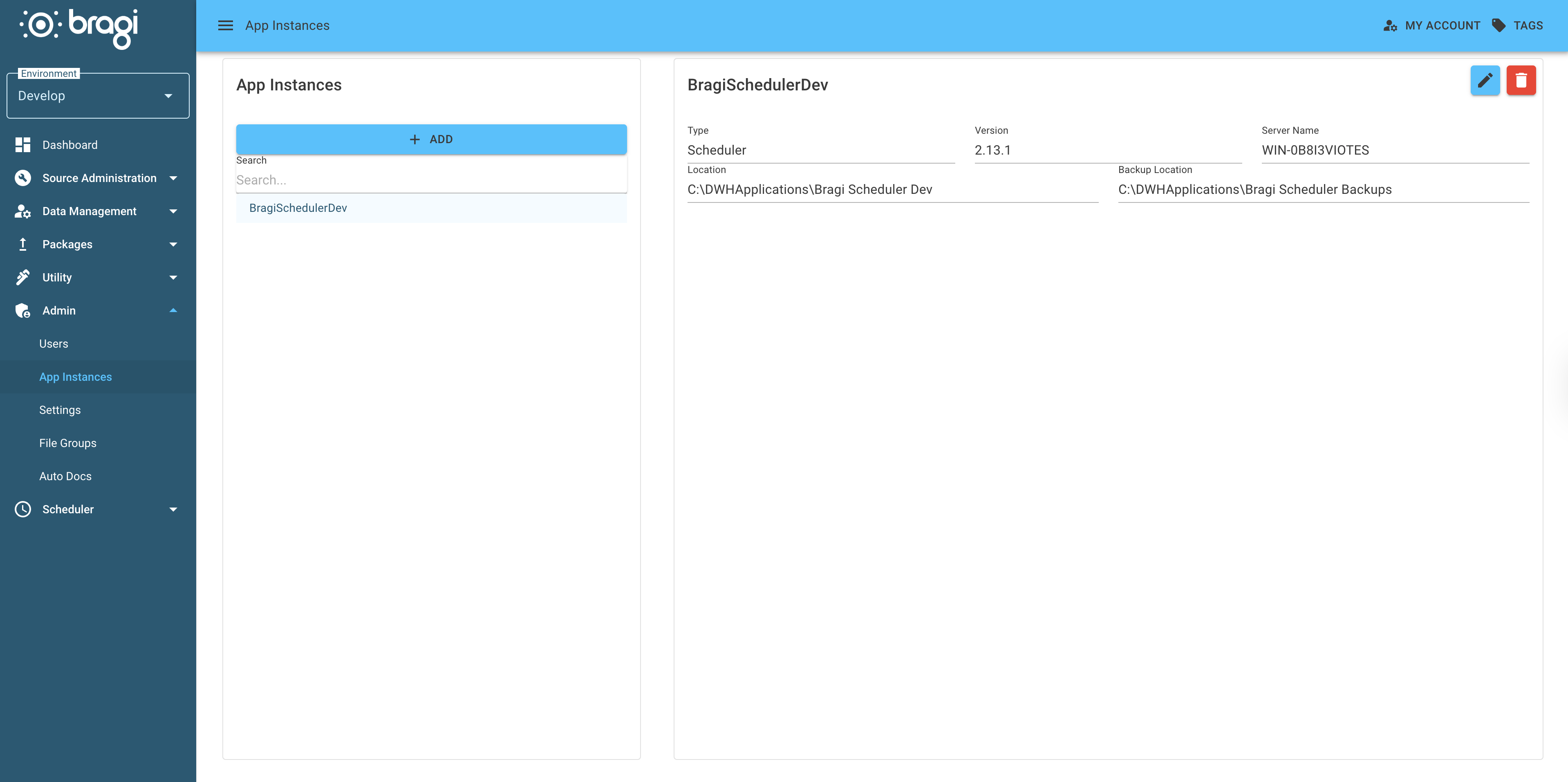Click the Search input field

pos(431,180)
